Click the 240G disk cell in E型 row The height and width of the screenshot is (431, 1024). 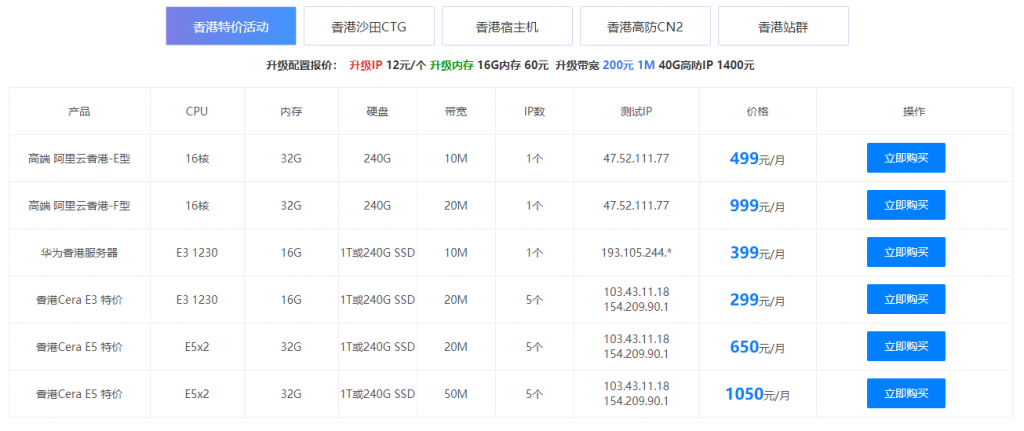pos(377,158)
